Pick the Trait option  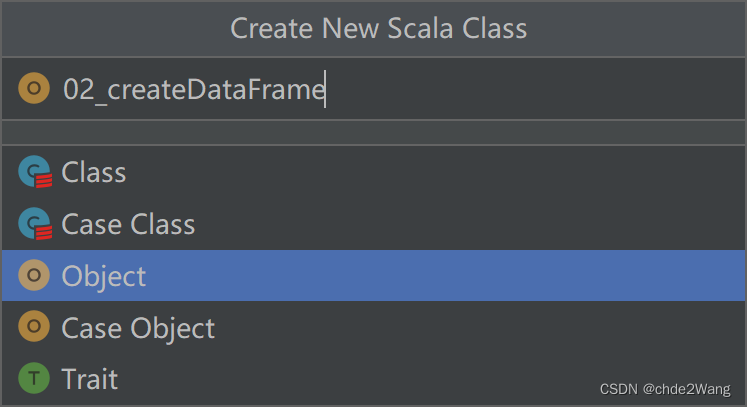(374, 379)
